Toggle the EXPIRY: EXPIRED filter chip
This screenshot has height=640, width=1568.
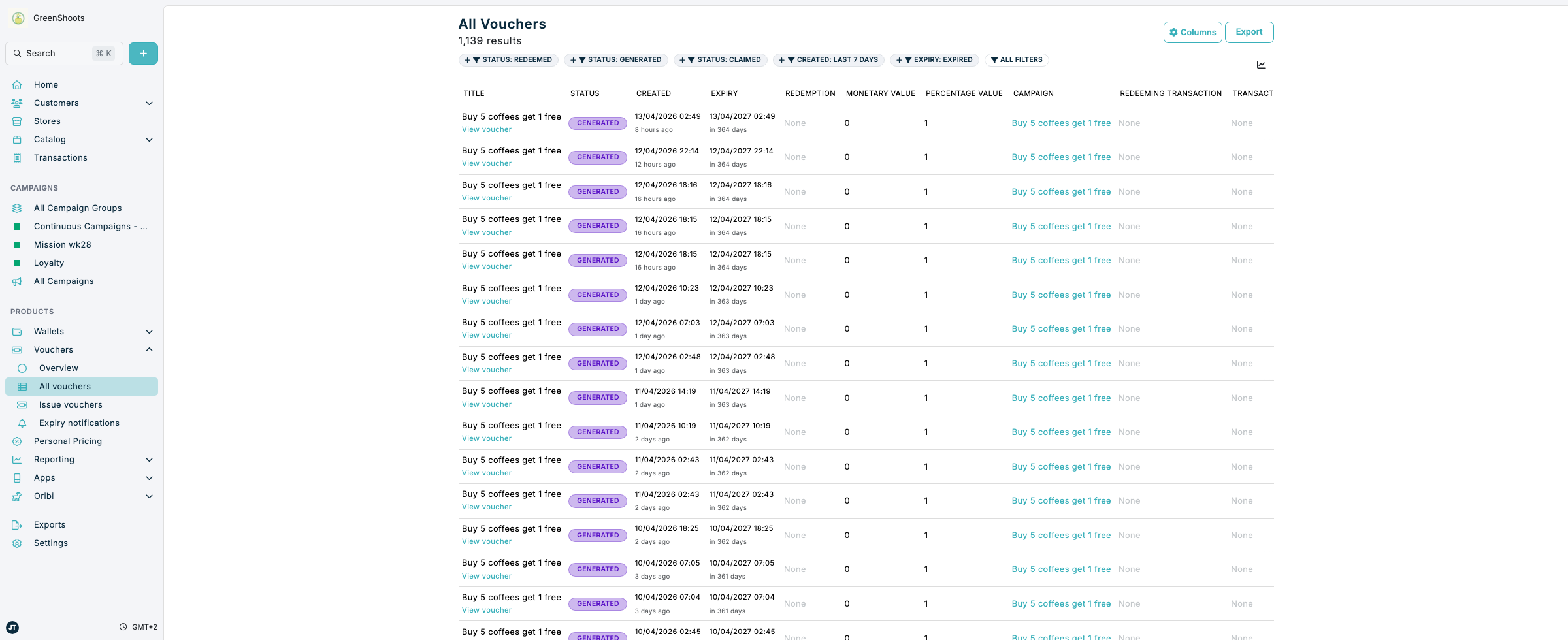[x=934, y=59]
